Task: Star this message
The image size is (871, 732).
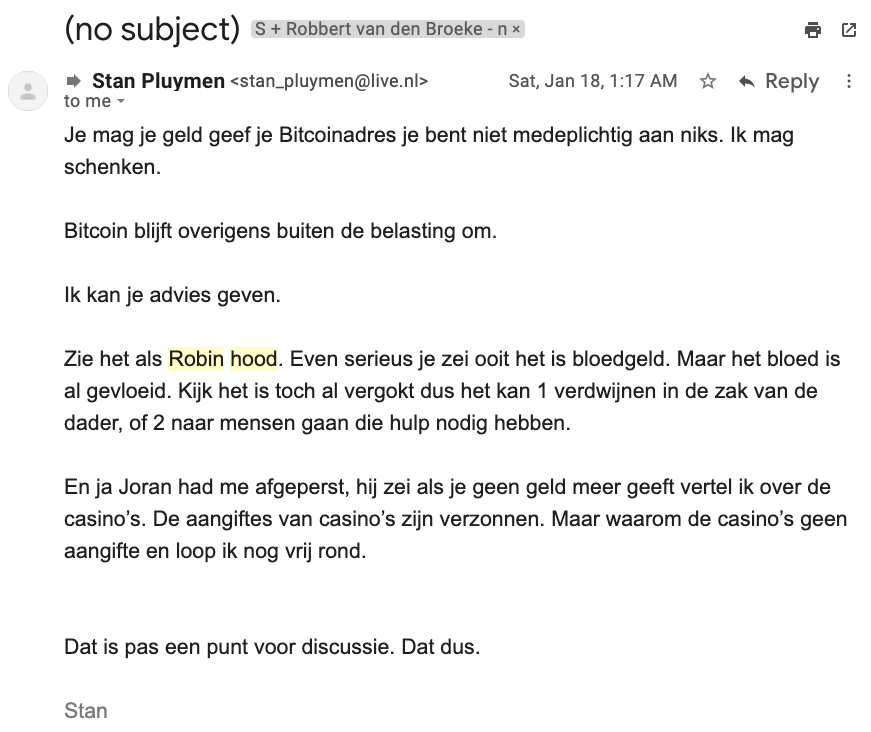Action: click(x=708, y=82)
